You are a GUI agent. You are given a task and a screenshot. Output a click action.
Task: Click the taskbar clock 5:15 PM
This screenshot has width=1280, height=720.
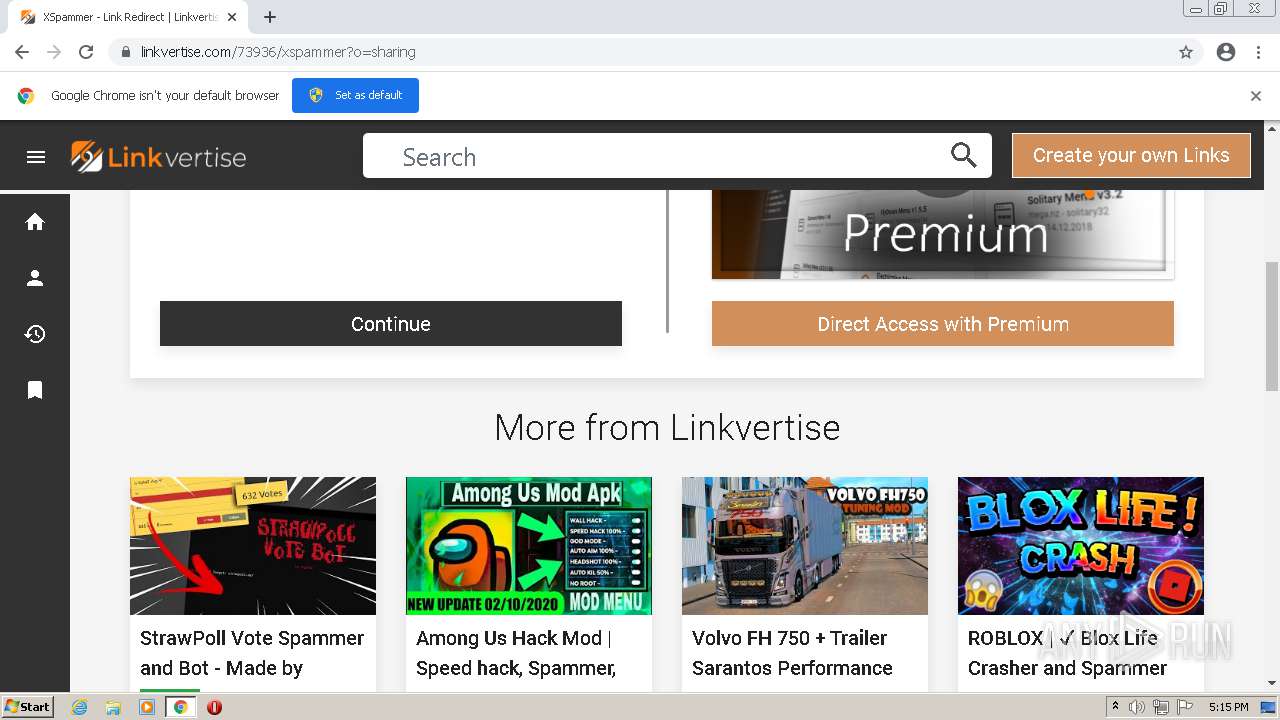(x=1228, y=707)
